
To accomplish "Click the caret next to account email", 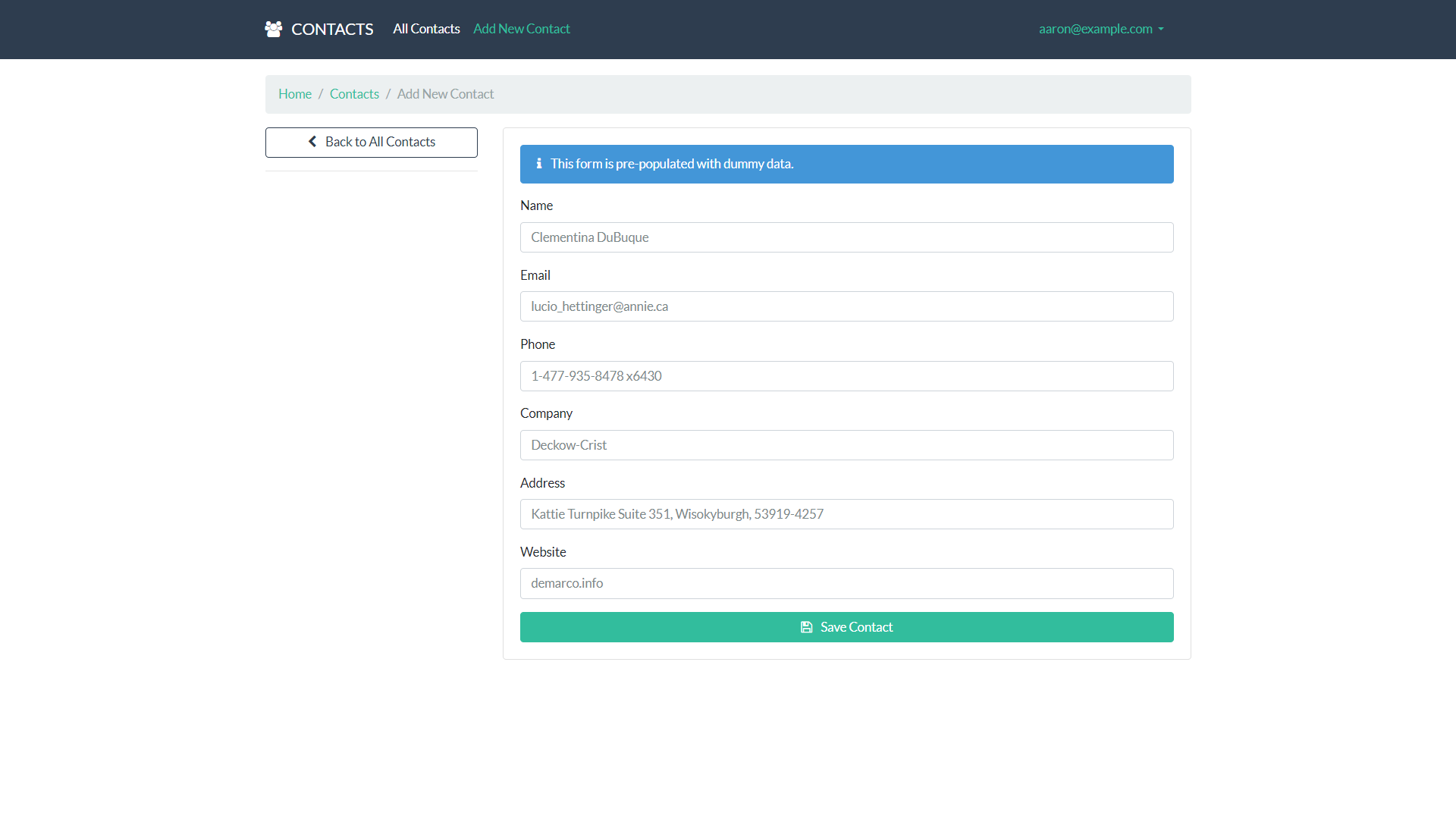I will tap(1161, 30).
